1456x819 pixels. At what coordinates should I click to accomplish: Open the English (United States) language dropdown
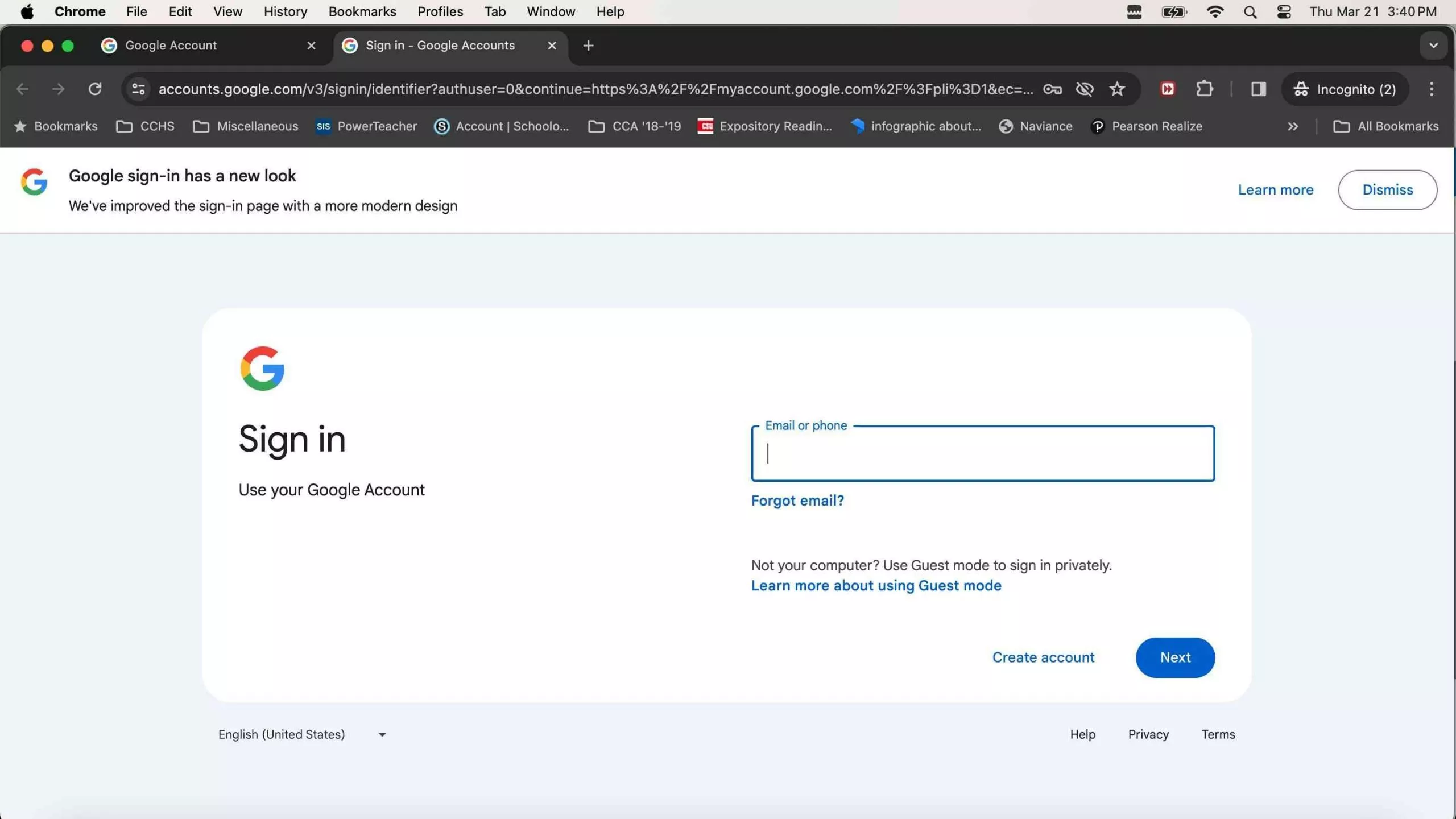point(300,734)
